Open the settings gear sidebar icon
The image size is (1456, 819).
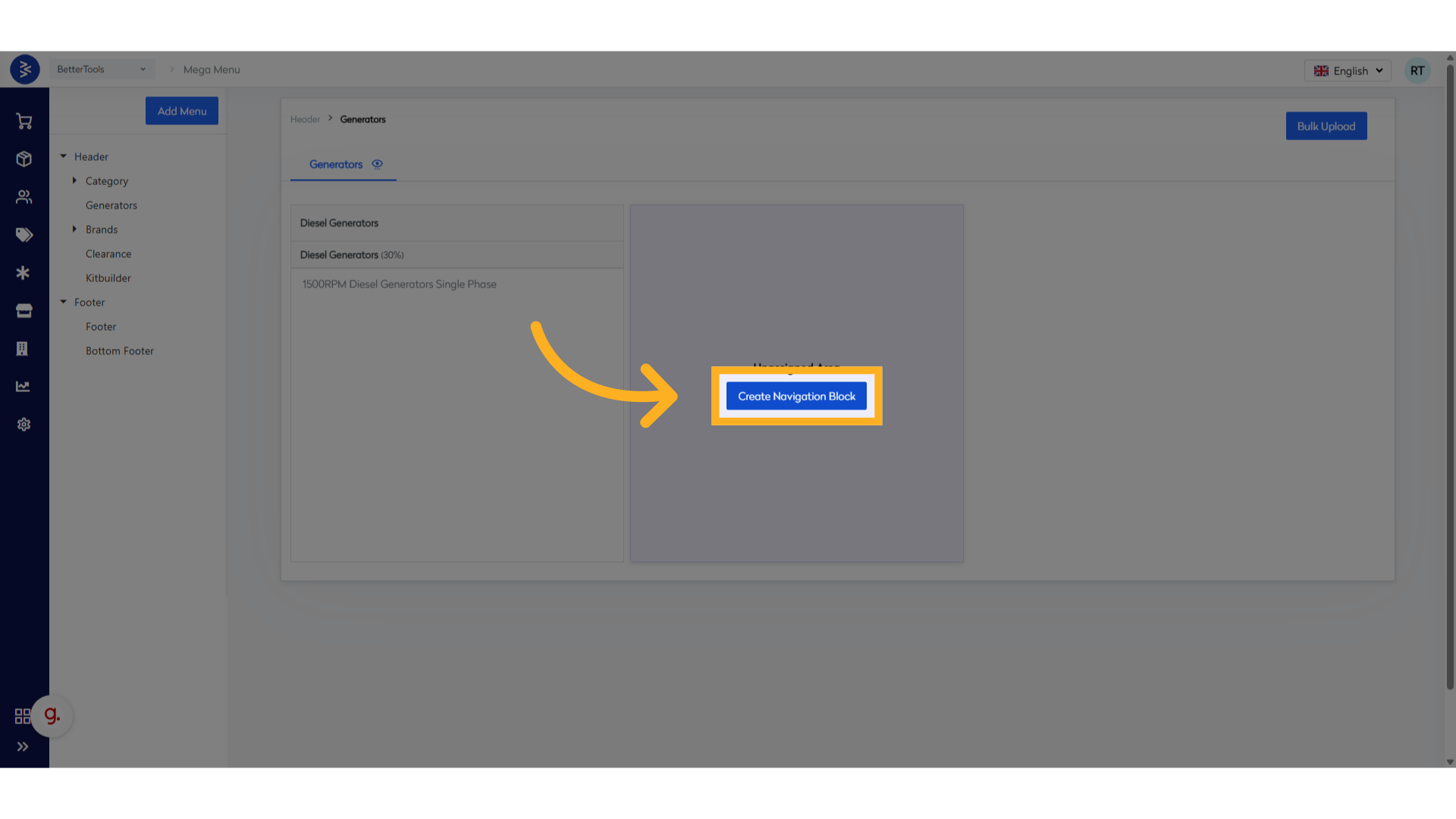click(x=24, y=425)
